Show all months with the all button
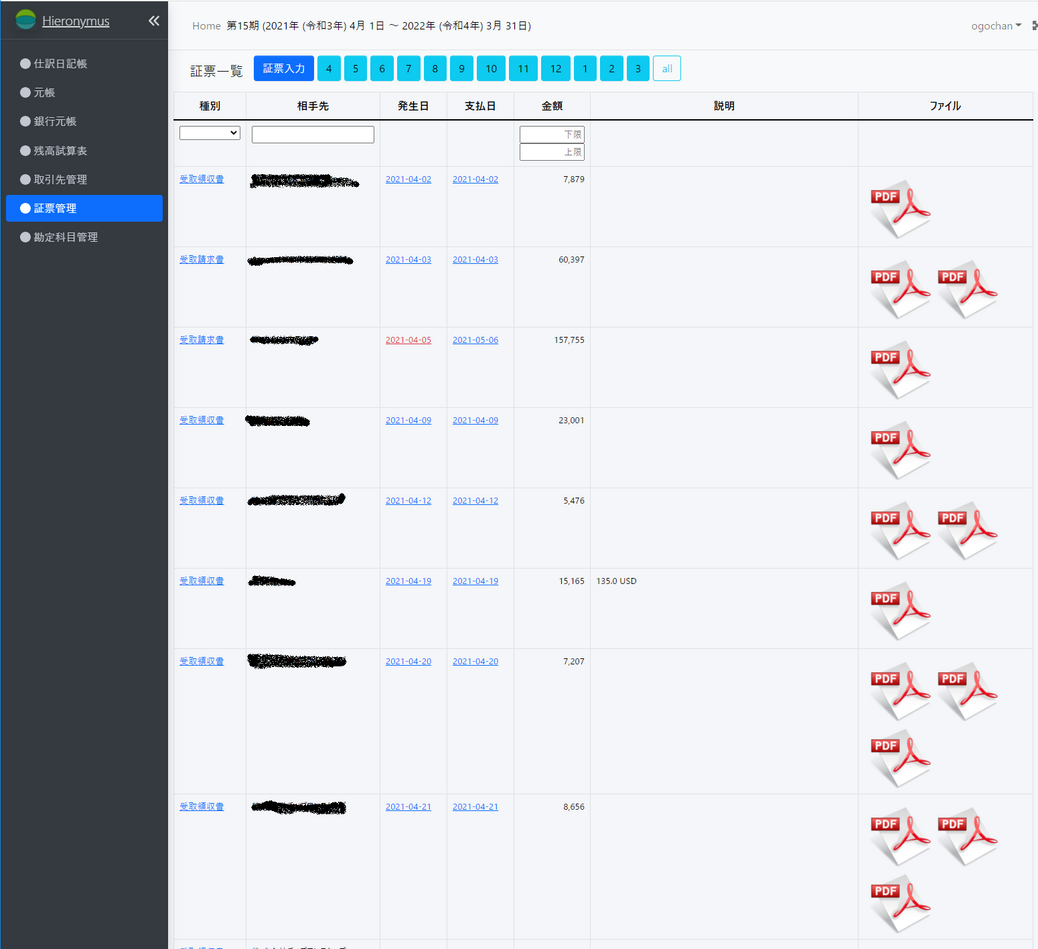This screenshot has width=1038, height=949. point(666,69)
